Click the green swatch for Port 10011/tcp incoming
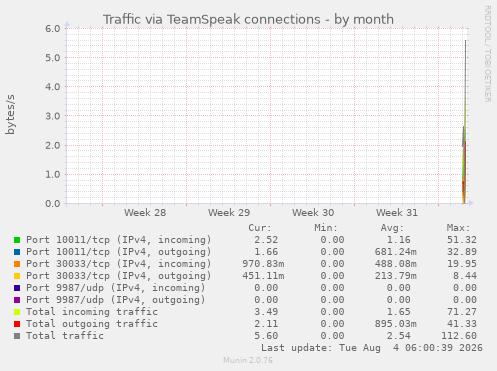This screenshot has height=371, width=497. click(17, 240)
